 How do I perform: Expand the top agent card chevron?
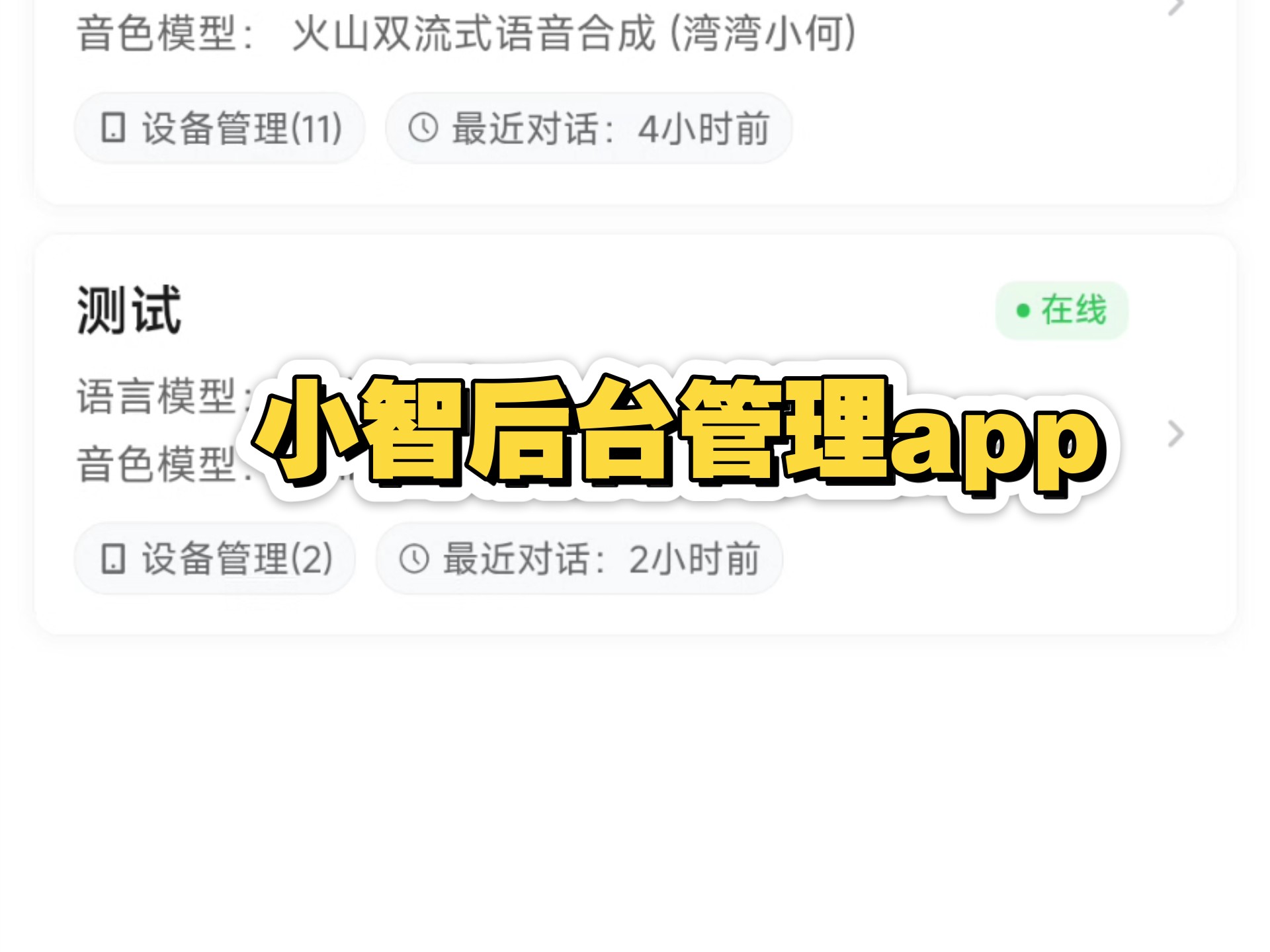pos(1176,7)
